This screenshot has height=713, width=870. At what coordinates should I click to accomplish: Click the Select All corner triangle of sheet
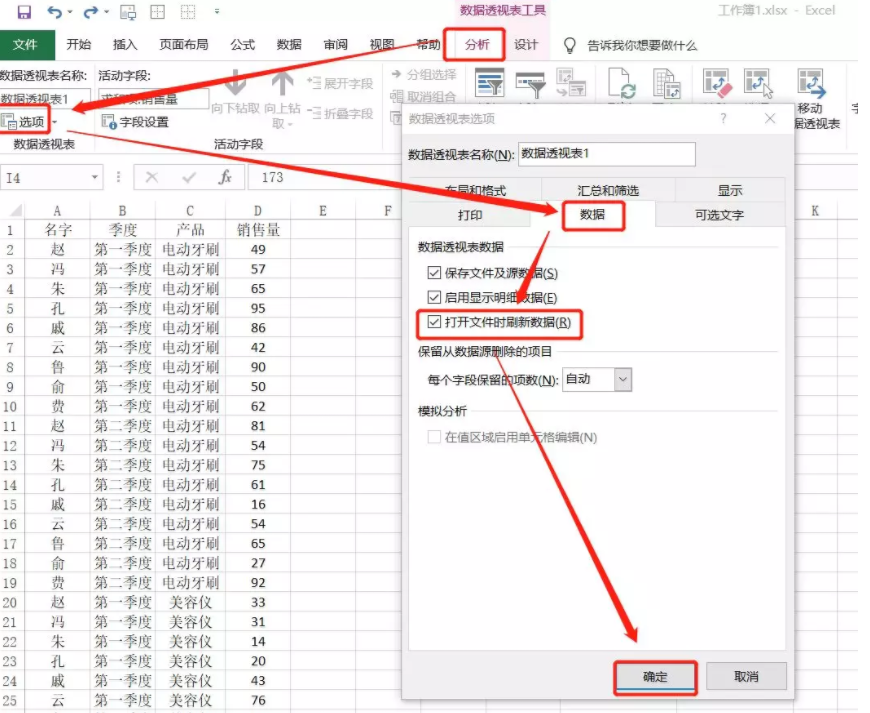click(16, 210)
